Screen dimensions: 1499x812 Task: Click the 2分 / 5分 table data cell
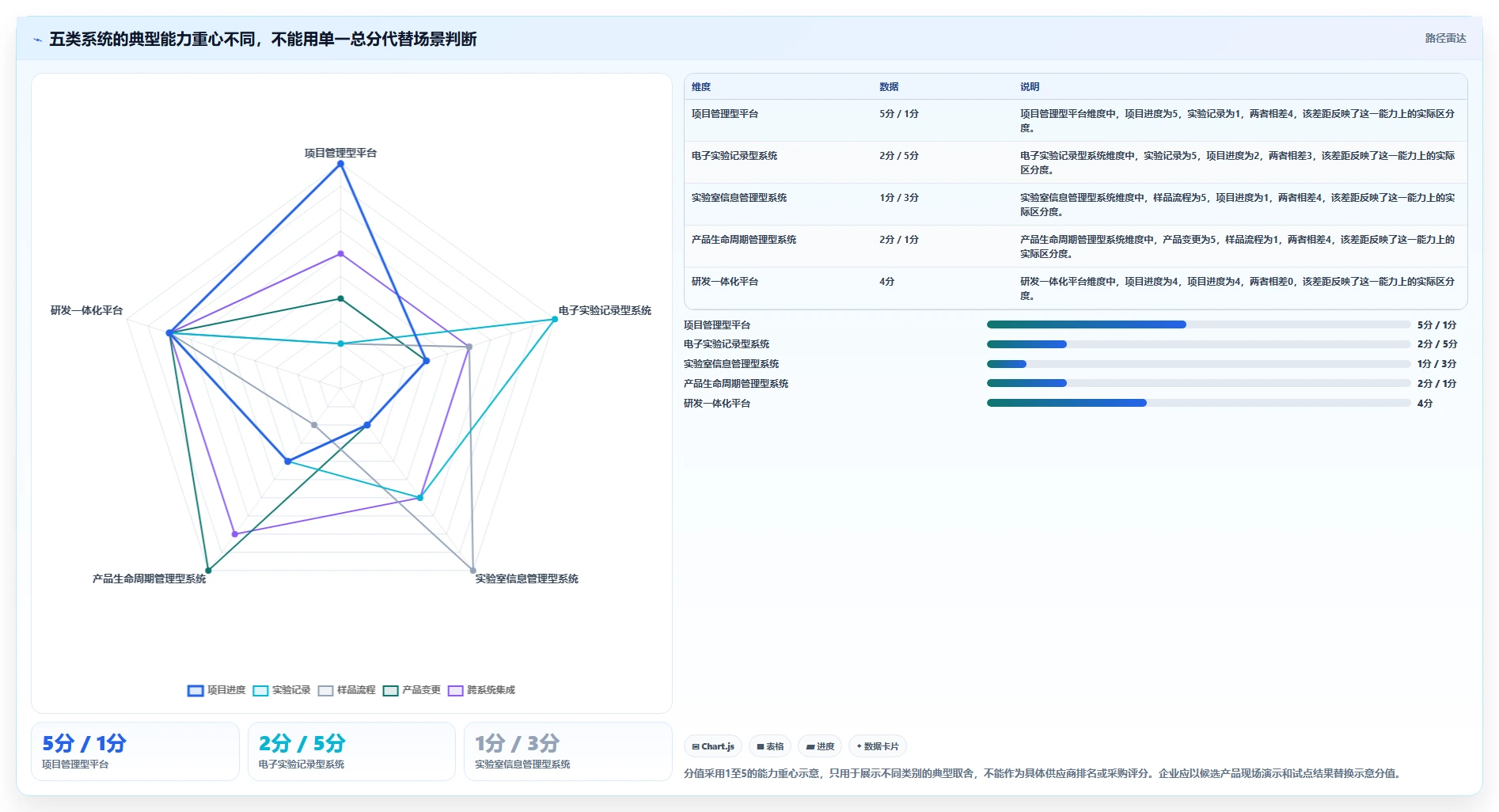pos(899,156)
